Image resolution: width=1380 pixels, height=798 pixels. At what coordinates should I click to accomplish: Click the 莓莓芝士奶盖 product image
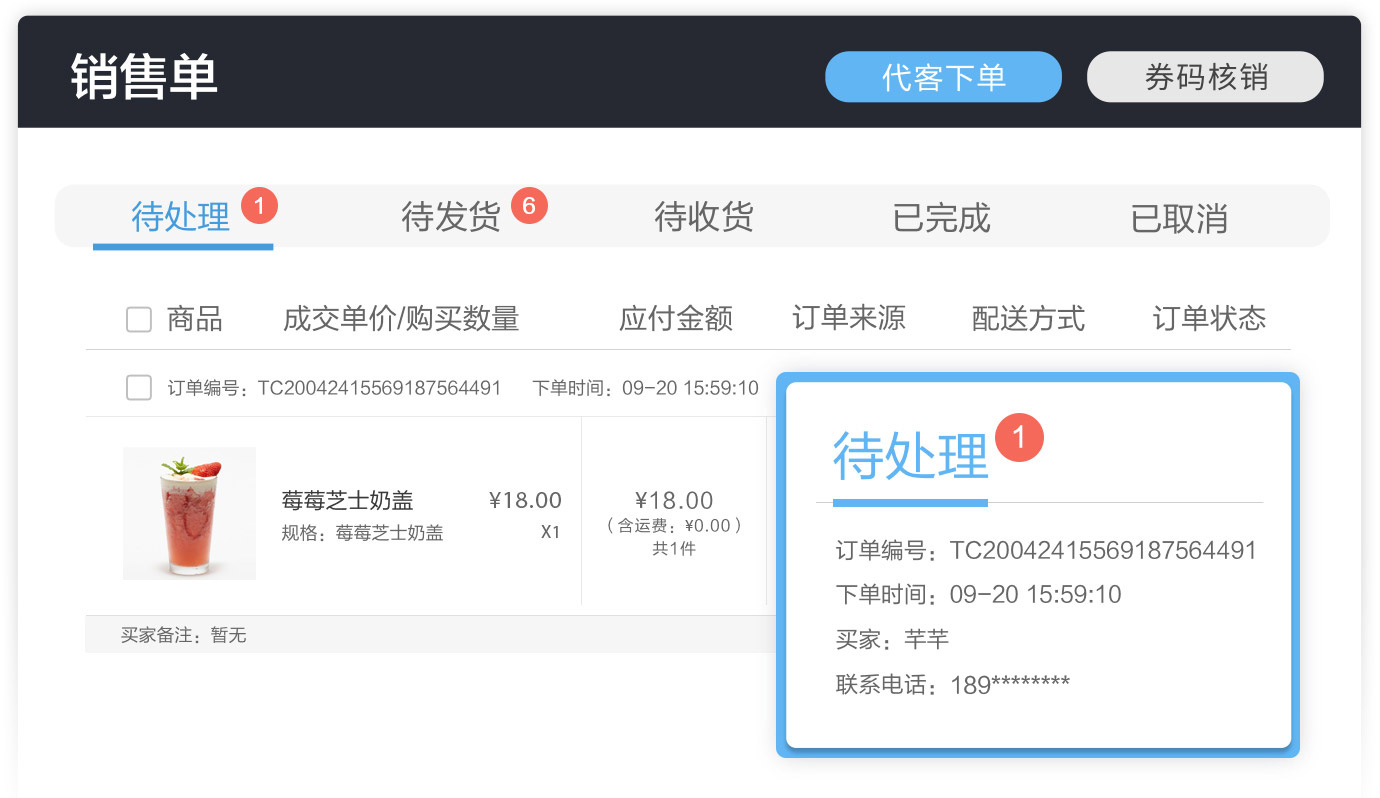click(189, 513)
